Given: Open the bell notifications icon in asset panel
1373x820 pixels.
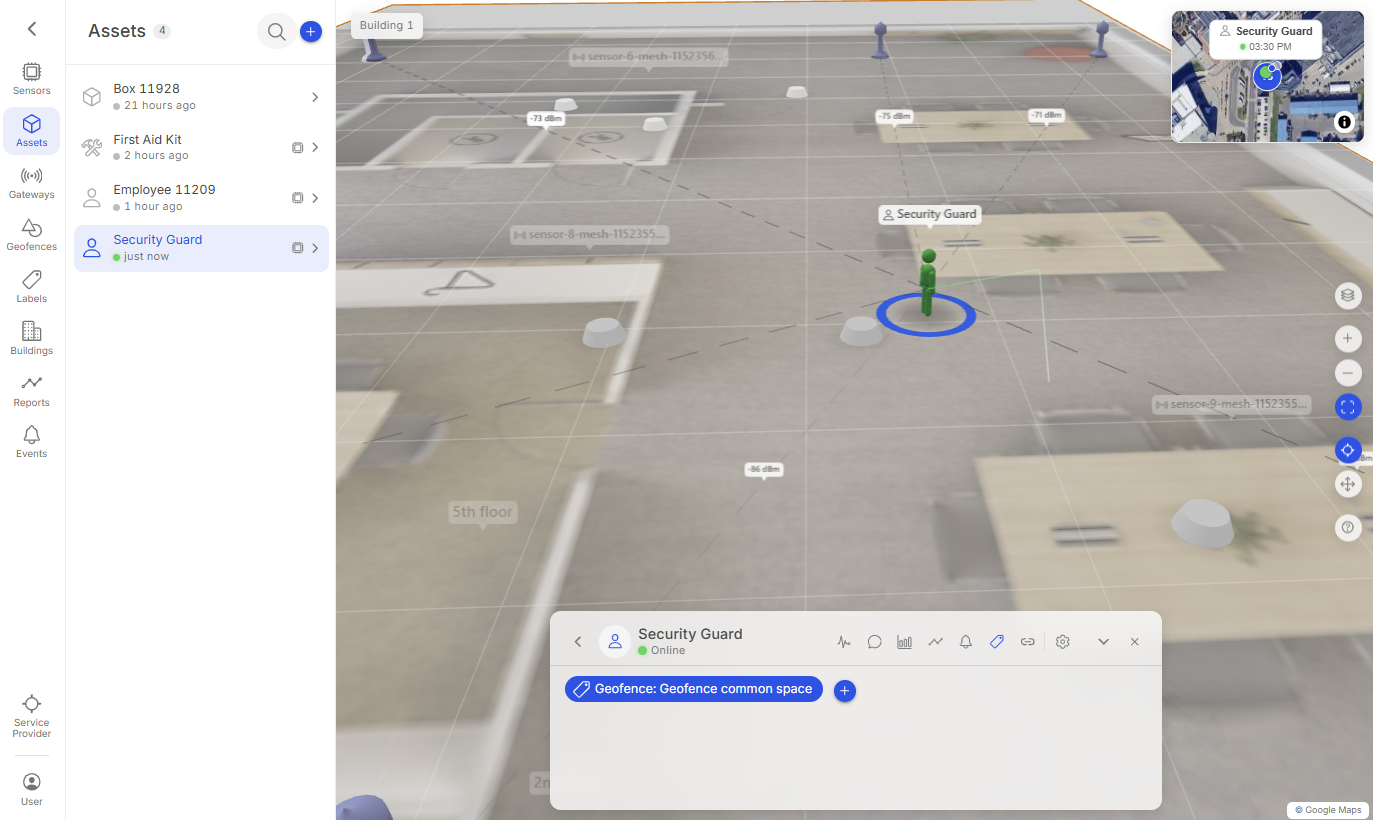Looking at the screenshot, I should click(x=966, y=642).
